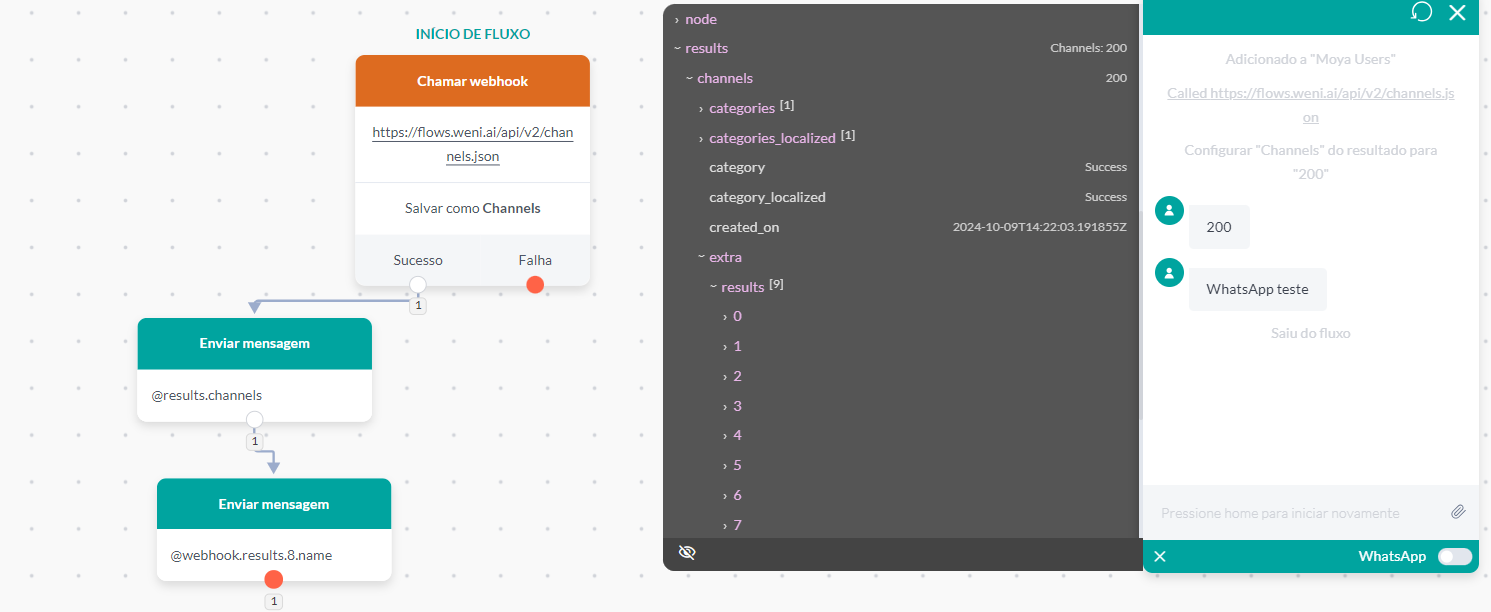
Task: Open the Enviar mensagem node showing @results.channels
Action: pyautogui.click(x=254, y=343)
